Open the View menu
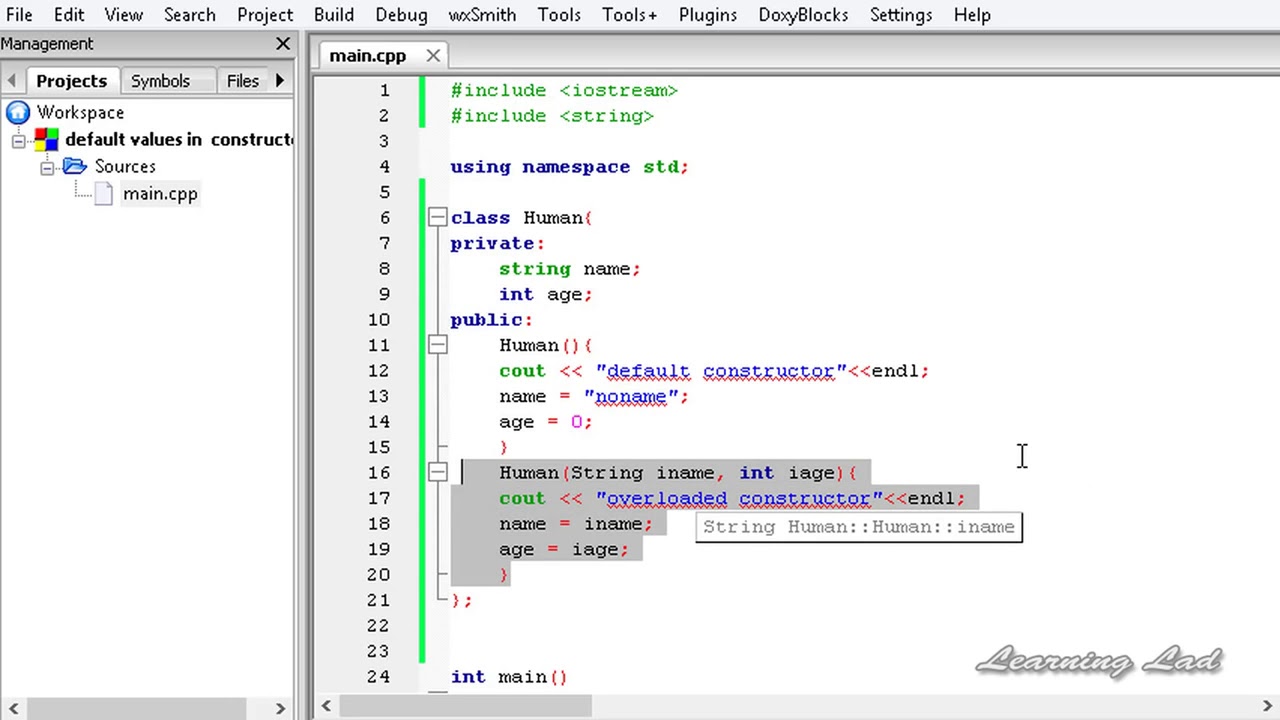This screenshot has height=720, width=1280. tap(124, 15)
